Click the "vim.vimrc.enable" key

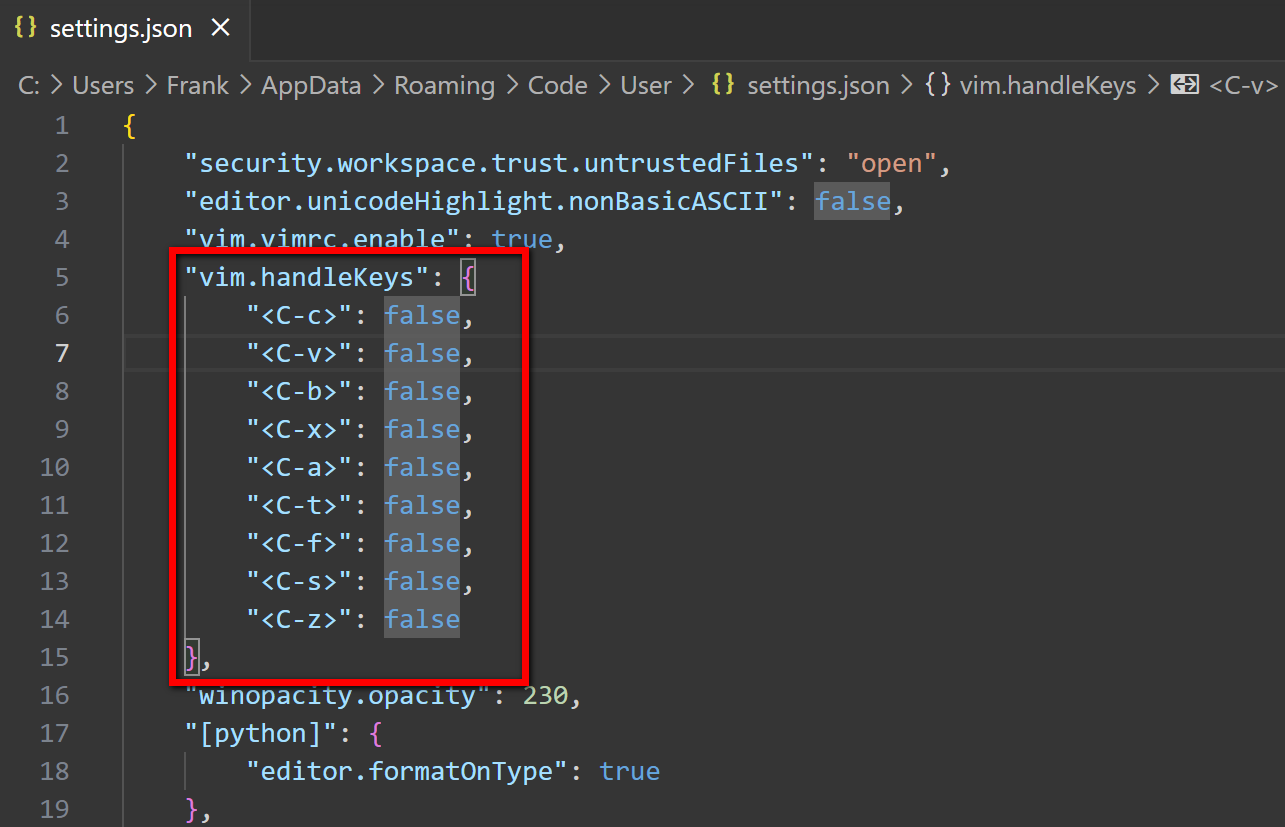point(323,239)
